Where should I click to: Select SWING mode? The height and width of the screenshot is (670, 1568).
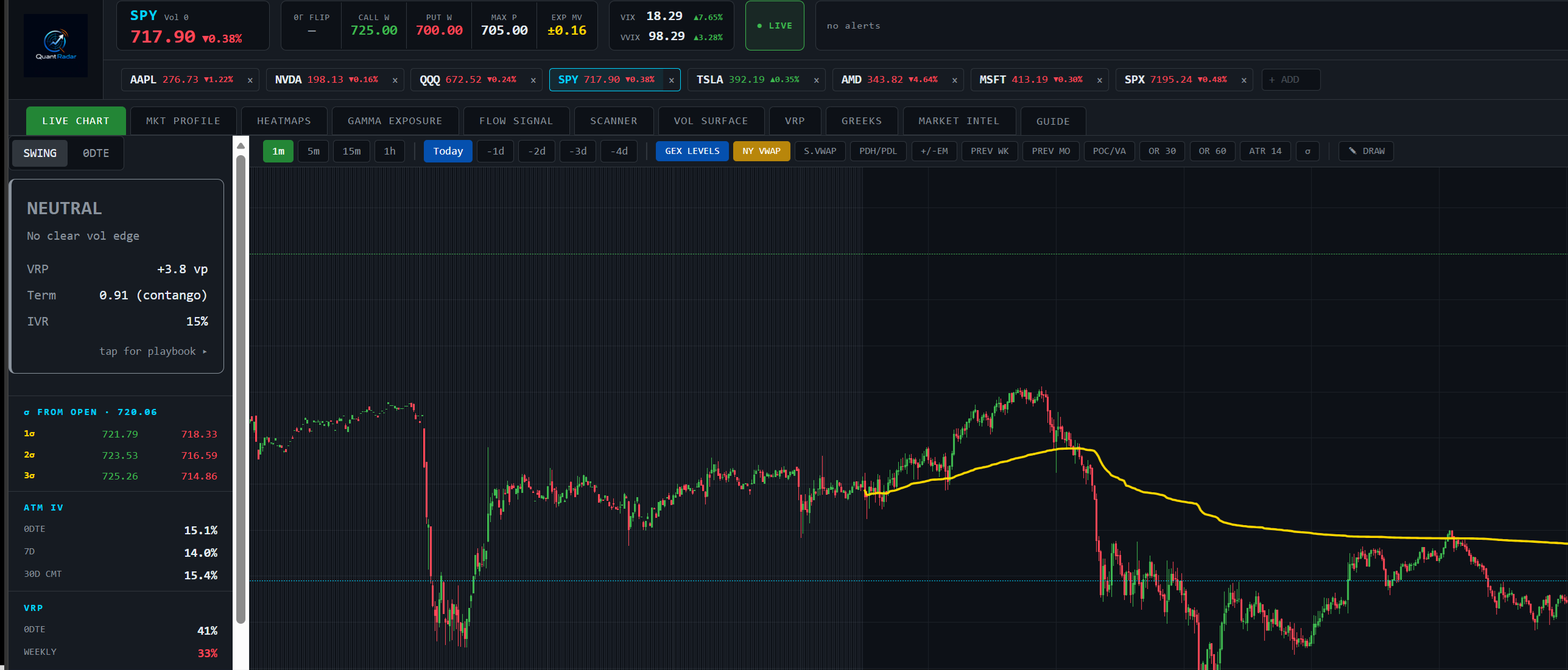point(40,153)
